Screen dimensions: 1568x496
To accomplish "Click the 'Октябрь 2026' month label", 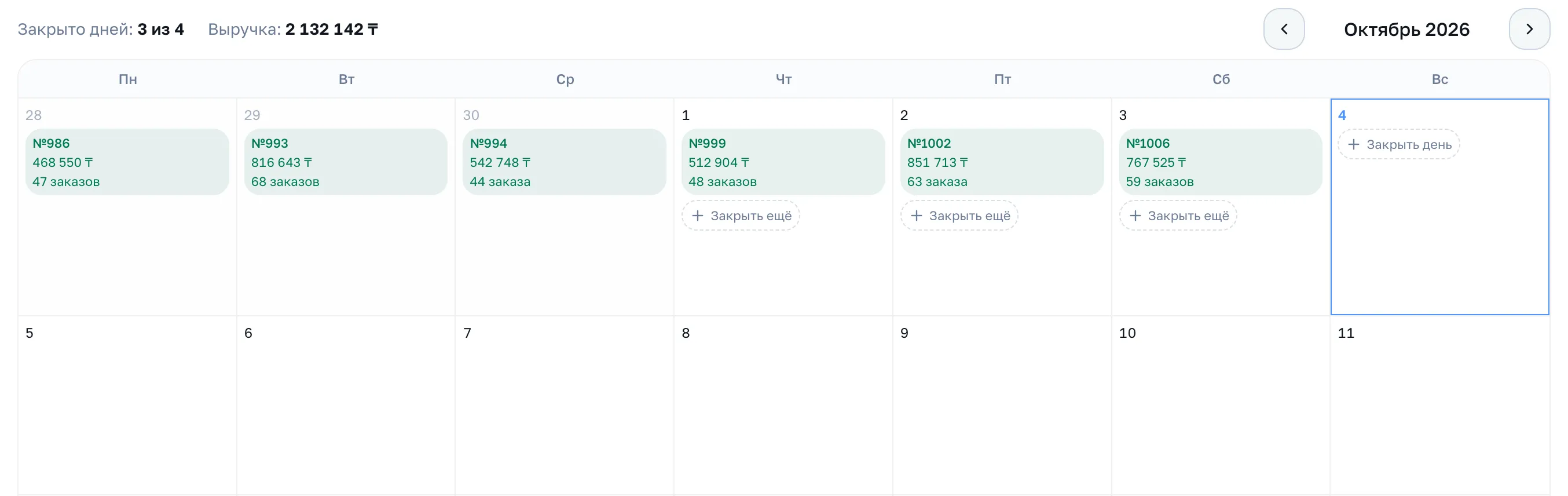I will click(x=1406, y=29).
